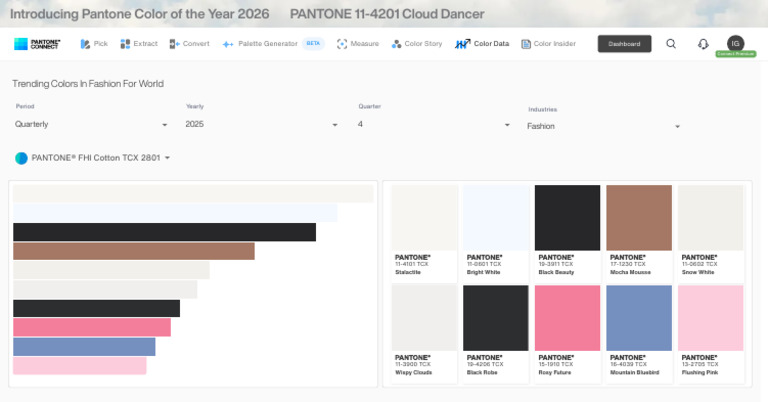Select the Stalactite color swatch
The width and height of the screenshot is (768, 402).
click(425, 218)
